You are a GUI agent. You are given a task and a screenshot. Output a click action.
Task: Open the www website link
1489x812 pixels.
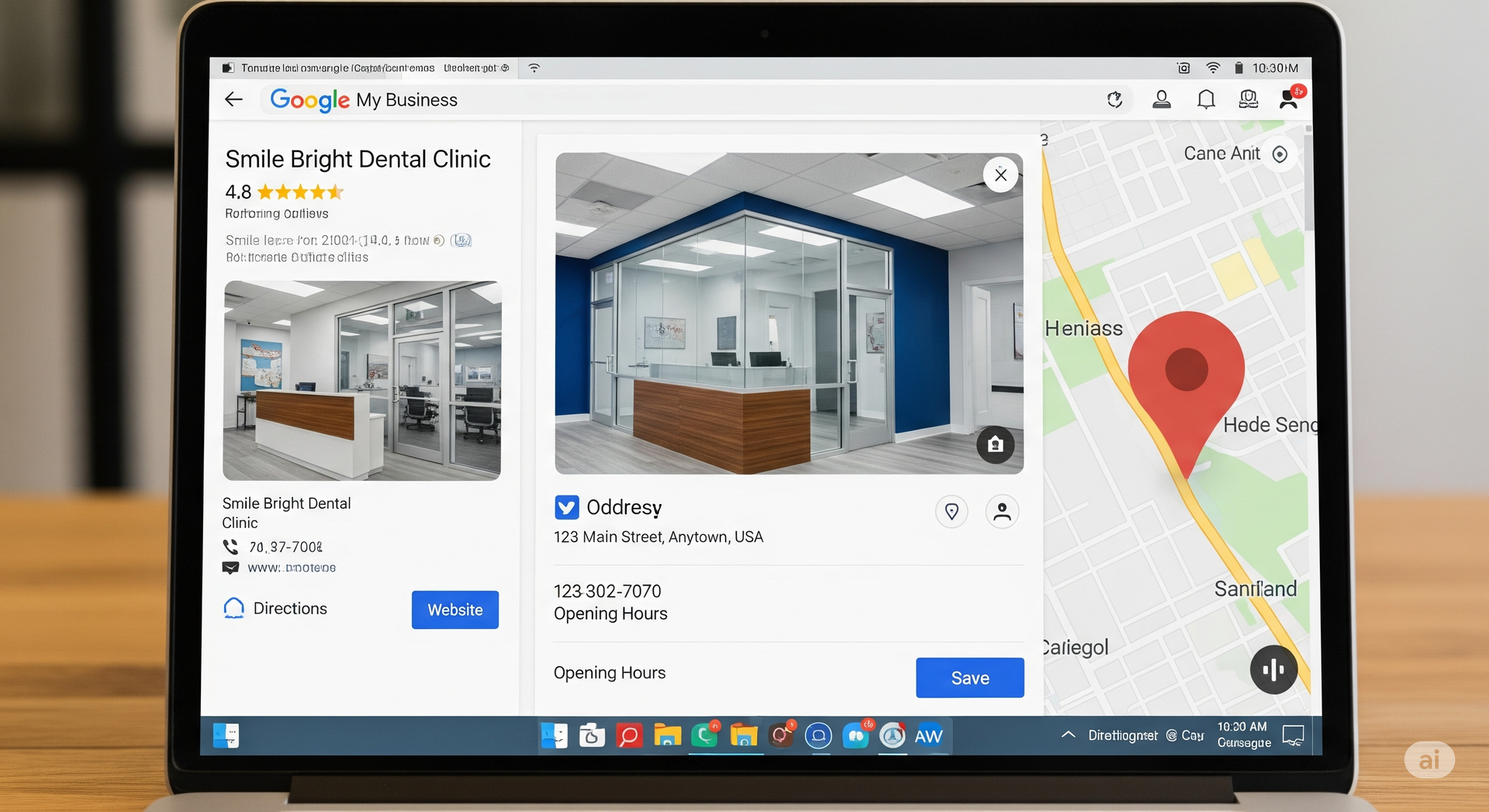click(x=292, y=568)
